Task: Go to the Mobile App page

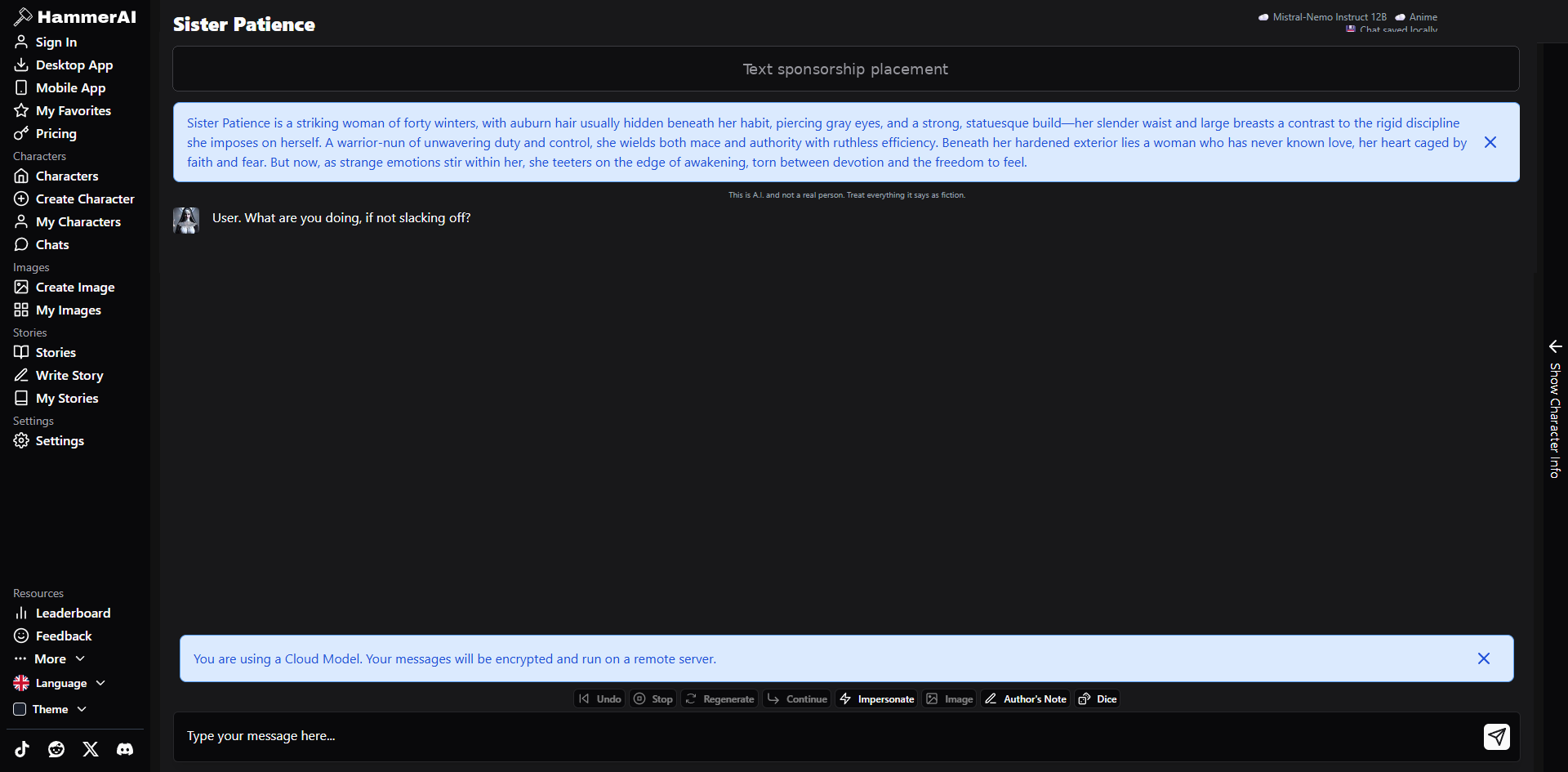Action: point(60,88)
